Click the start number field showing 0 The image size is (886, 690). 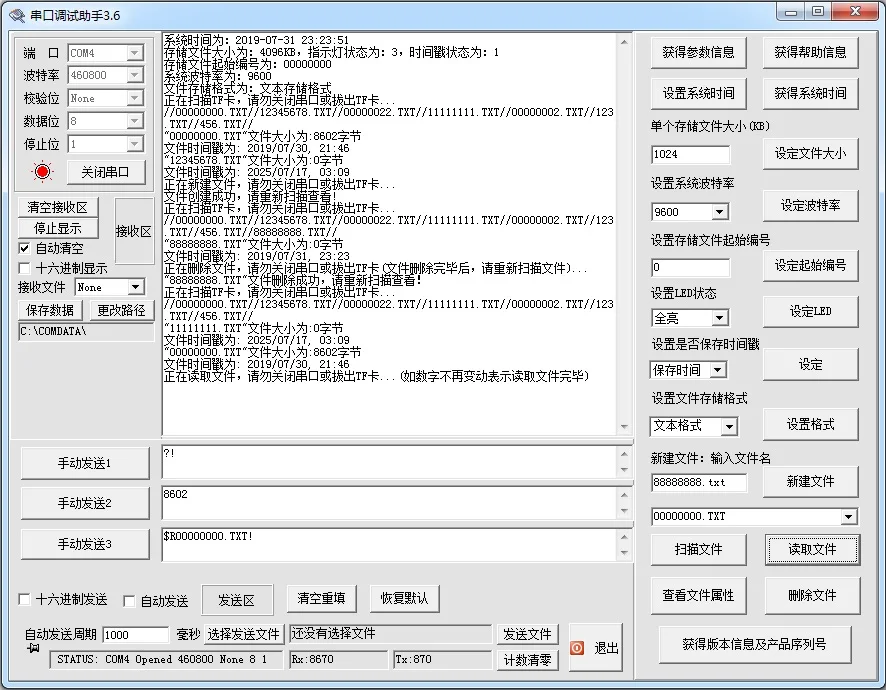coord(690,267)
